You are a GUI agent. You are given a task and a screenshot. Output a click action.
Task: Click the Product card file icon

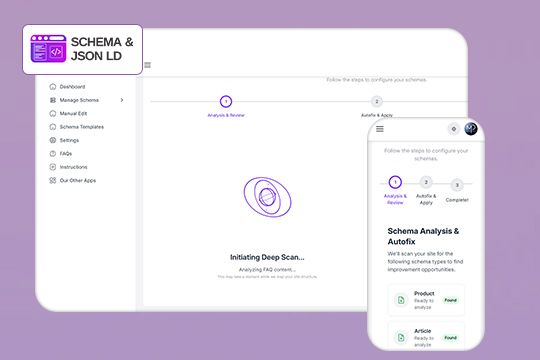[x=401, y=300]
